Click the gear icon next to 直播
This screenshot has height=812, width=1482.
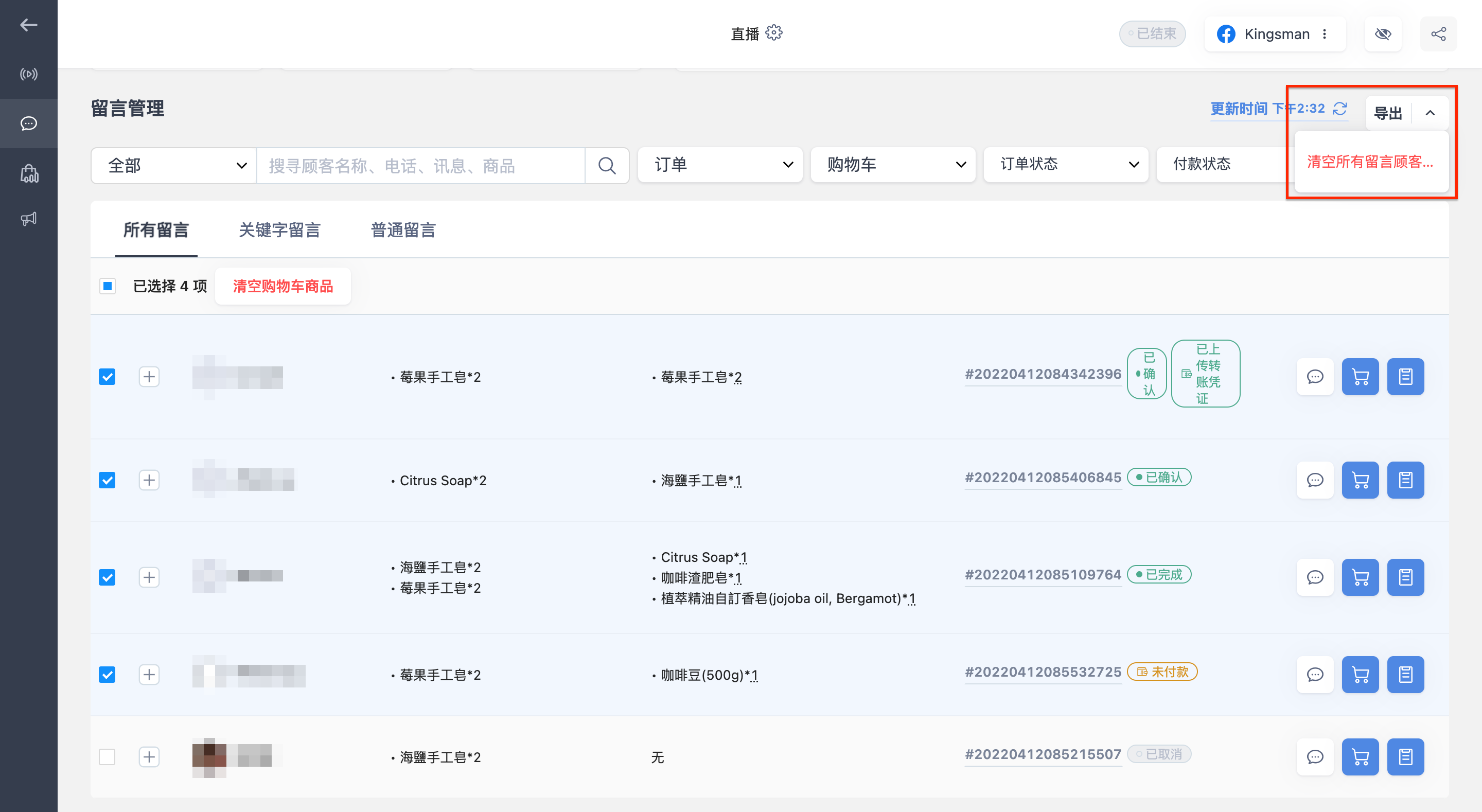tap(774, 33)
